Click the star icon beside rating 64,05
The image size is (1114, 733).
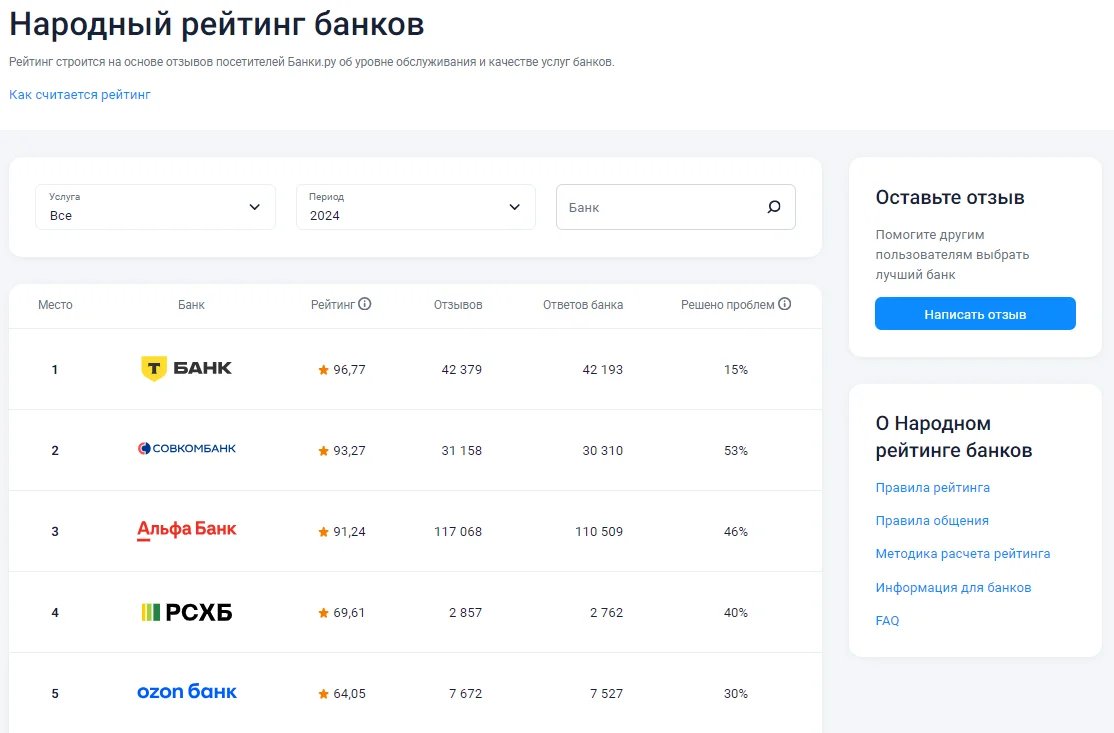pyautogui.click(x=323, y=693)
